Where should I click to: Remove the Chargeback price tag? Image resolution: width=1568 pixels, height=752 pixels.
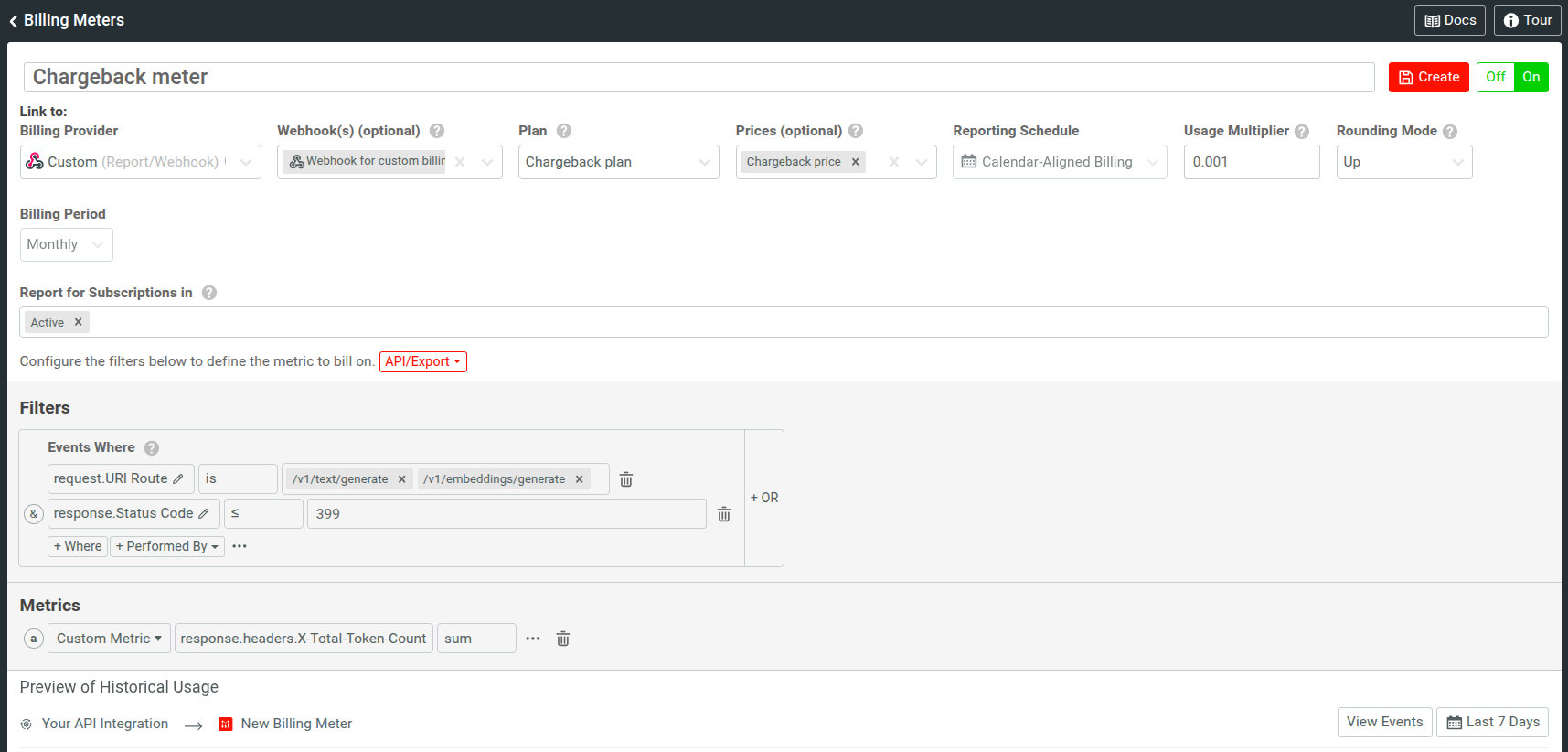856,162
